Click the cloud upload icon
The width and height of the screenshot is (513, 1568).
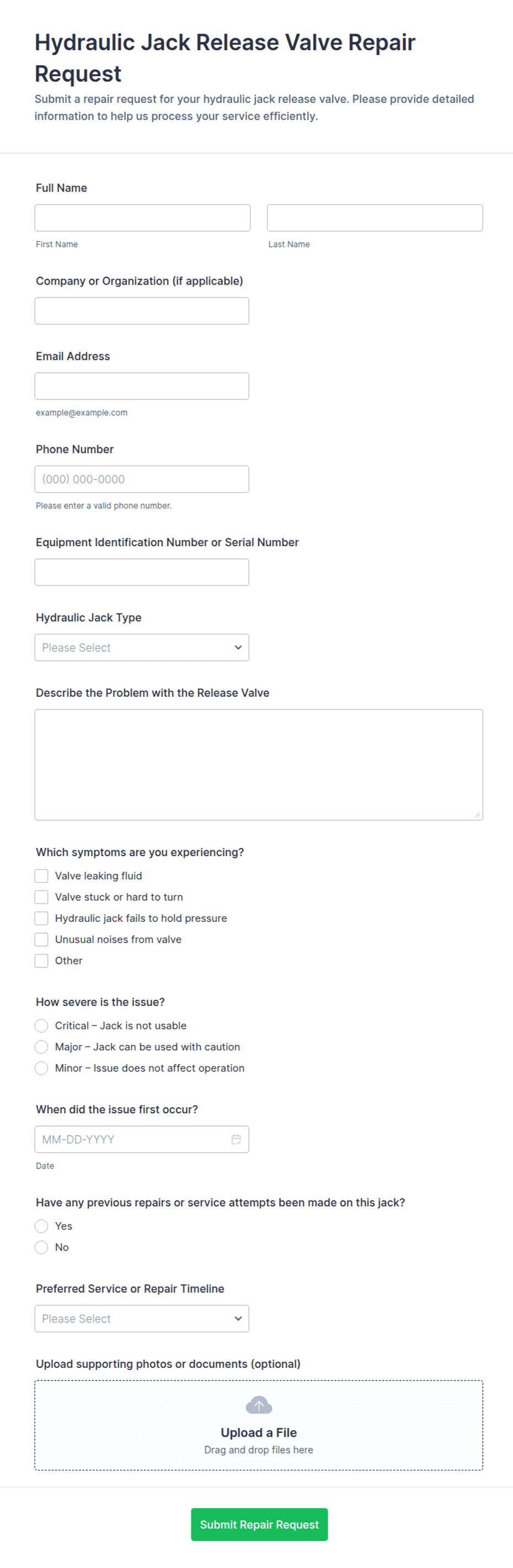259,1405
